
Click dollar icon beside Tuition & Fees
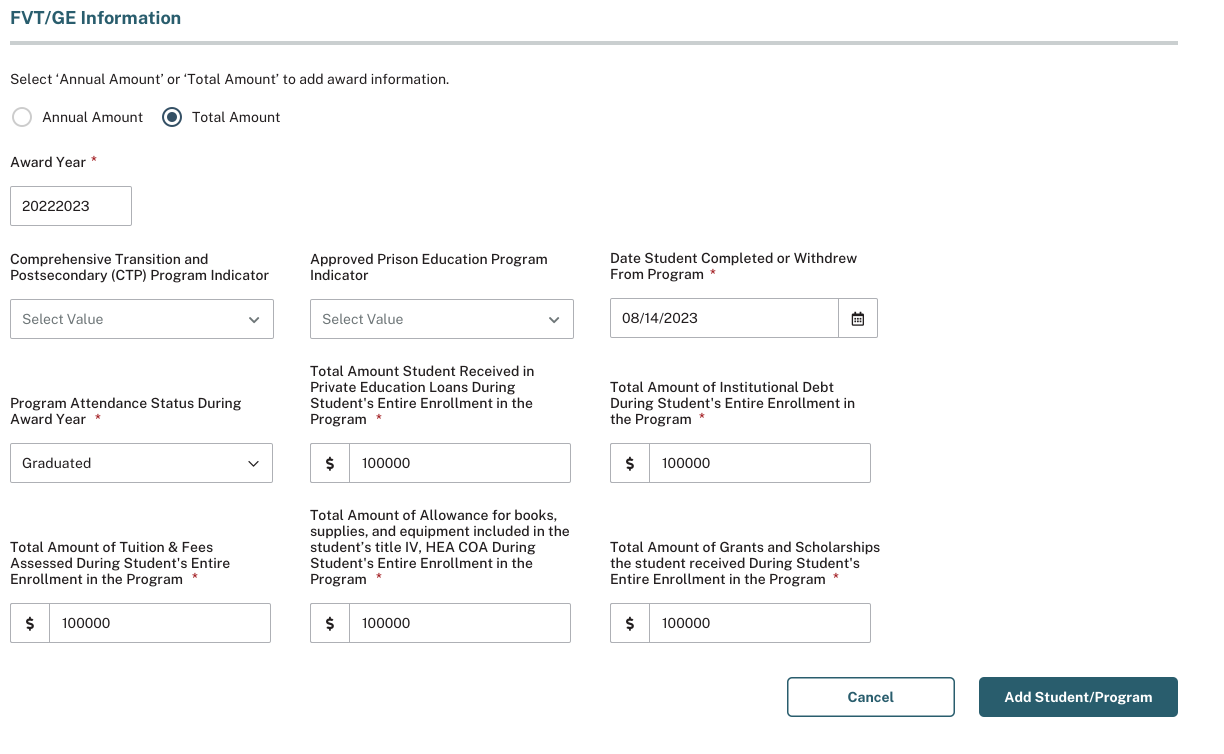pyautogui.click(x=30, y=623)
